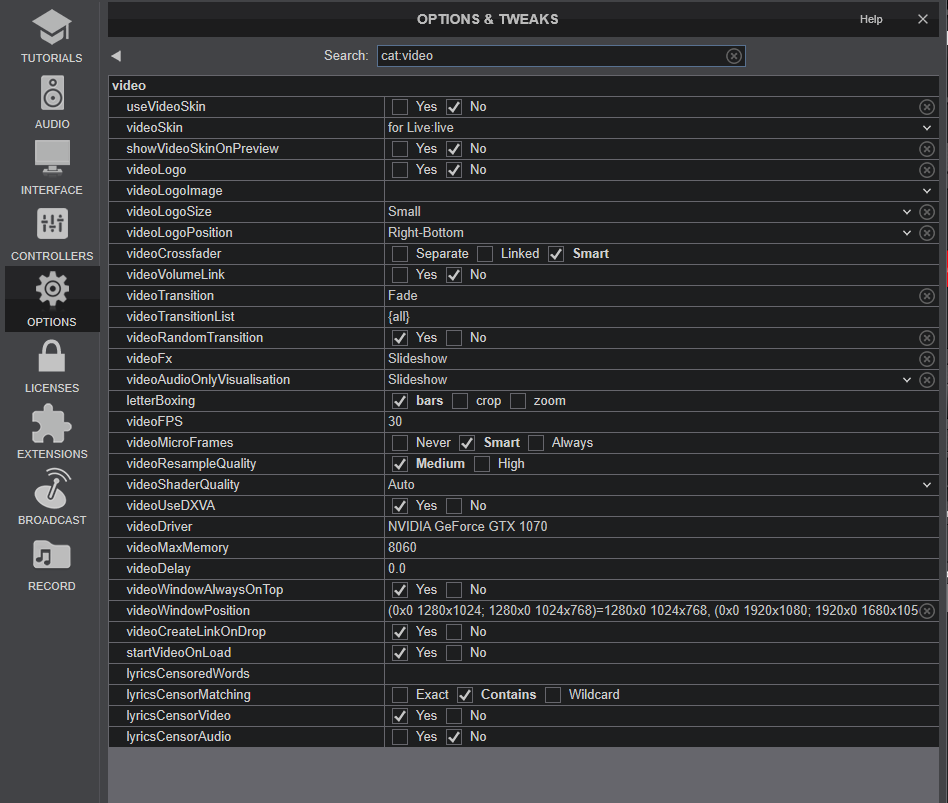Image resolution: width=948 pixels, height=803 pixels.
Task: Enable useVideoSkin Yes checkbox
Action: [400, 107]
